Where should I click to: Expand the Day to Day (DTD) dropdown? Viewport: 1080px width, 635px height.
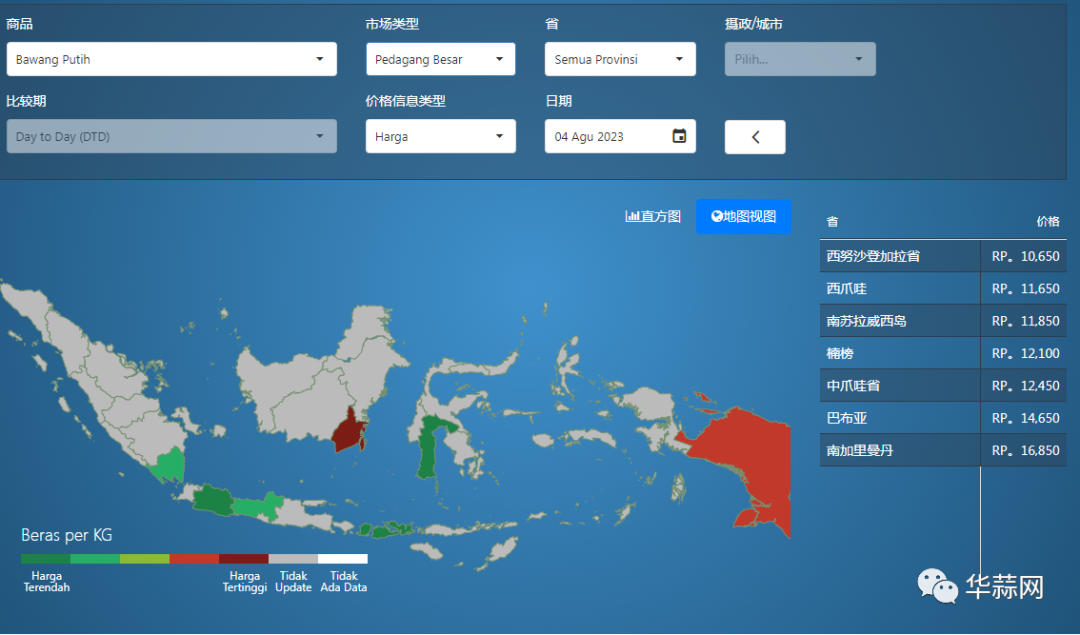tap(172, 136)
